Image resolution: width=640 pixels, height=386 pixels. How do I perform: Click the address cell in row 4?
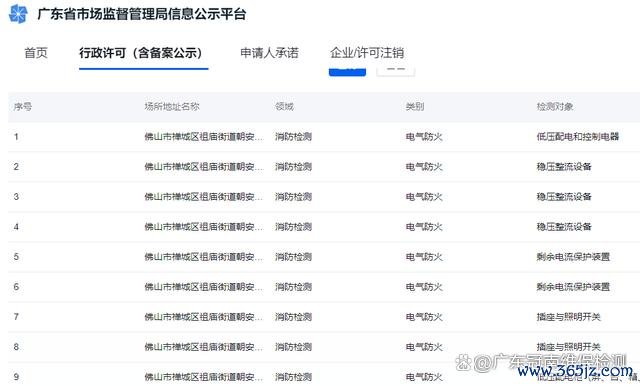[x=204, y=227]
